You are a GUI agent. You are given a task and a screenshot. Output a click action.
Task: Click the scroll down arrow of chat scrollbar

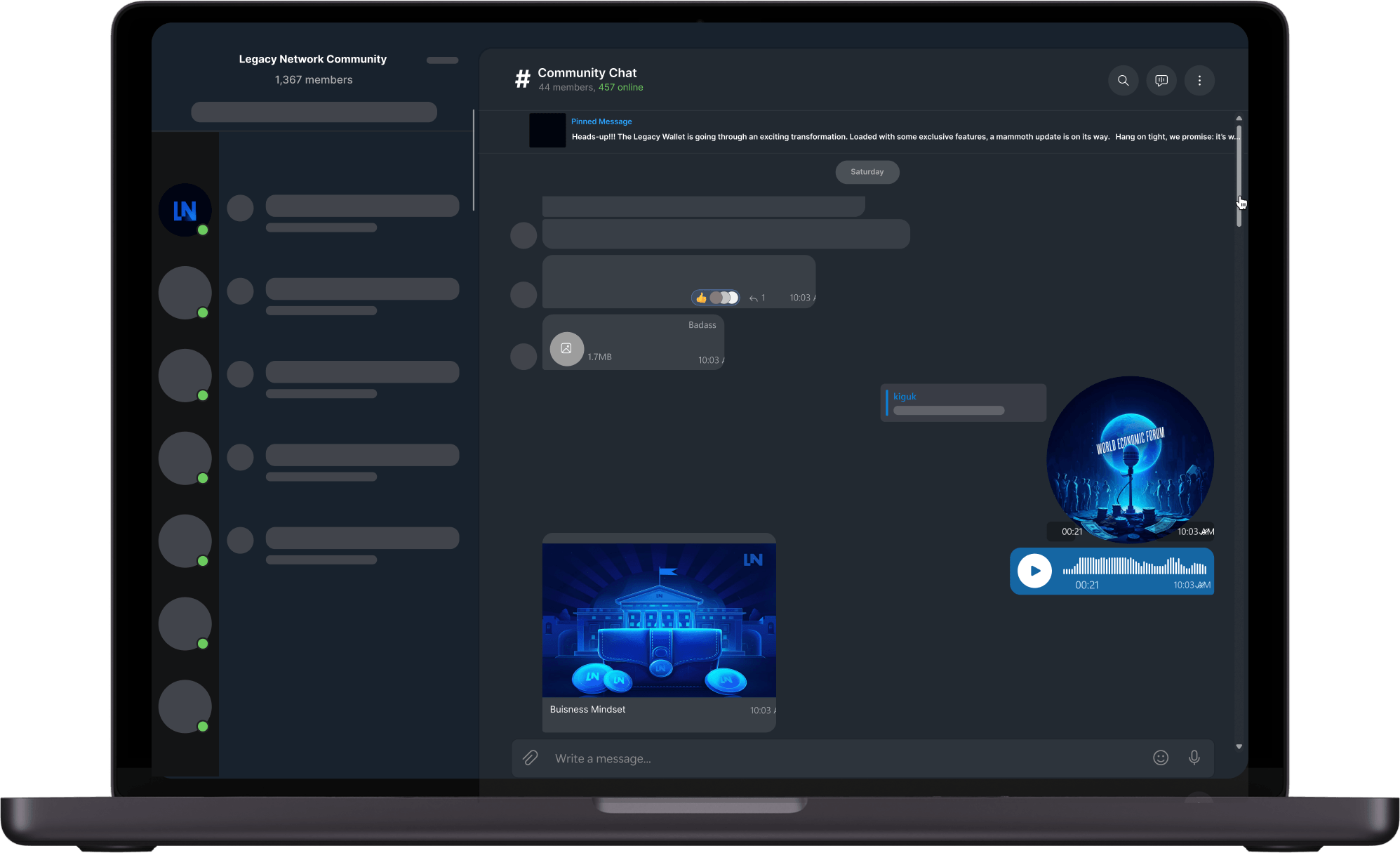[x=1239, y=747]
